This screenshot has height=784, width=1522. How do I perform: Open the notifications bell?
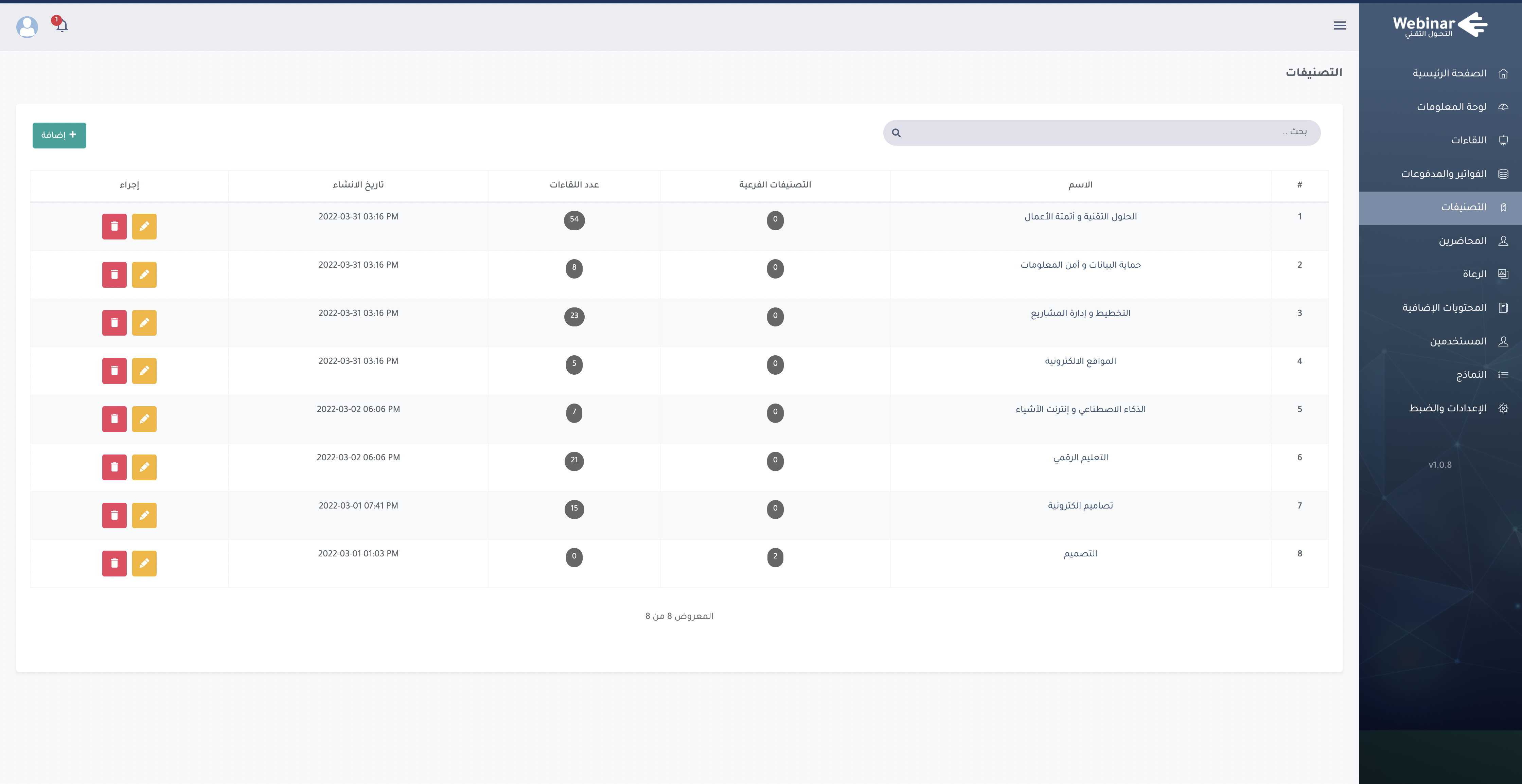61,25
